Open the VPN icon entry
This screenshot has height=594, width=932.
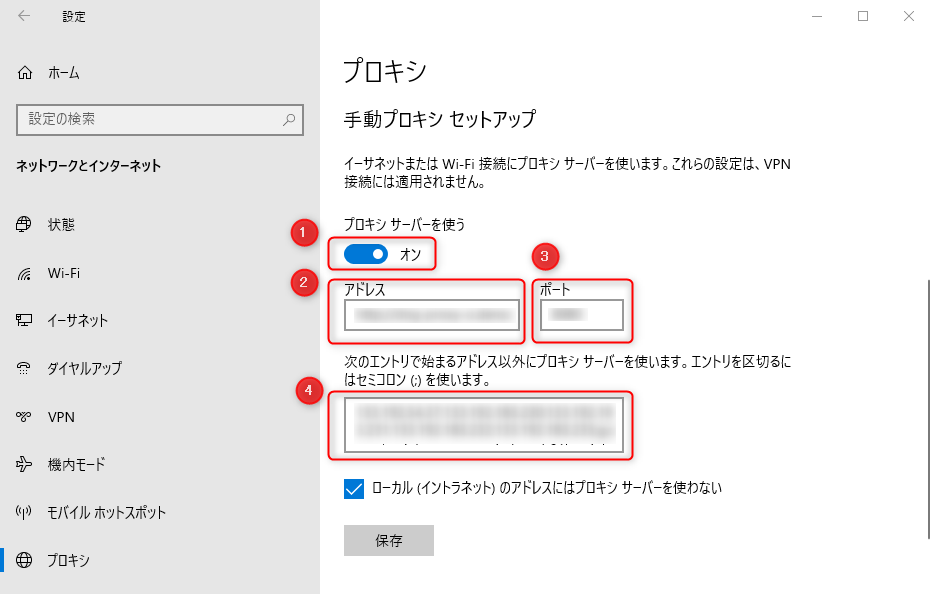pos(25,417)
